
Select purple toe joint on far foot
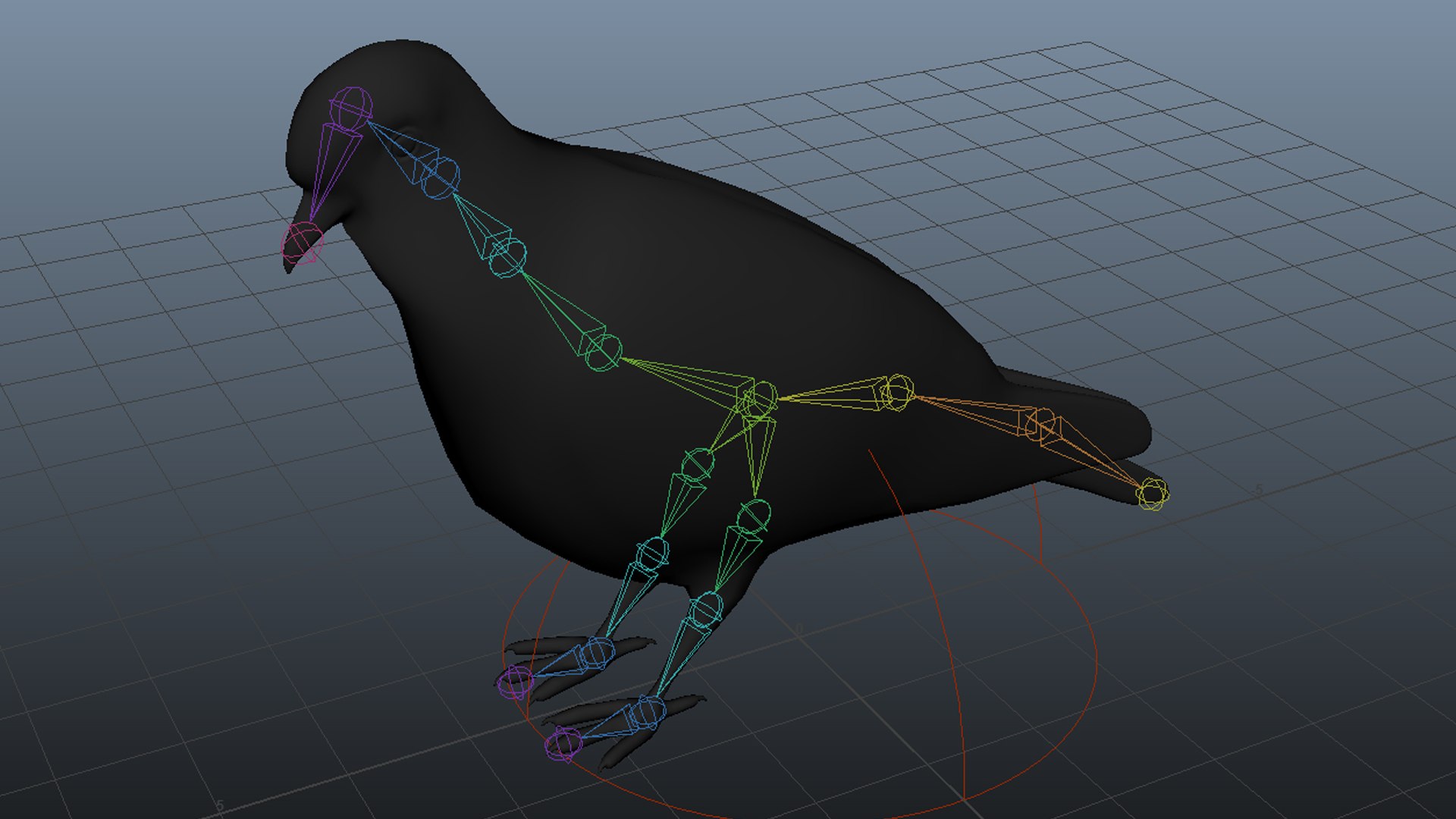(x=516, y=681)
